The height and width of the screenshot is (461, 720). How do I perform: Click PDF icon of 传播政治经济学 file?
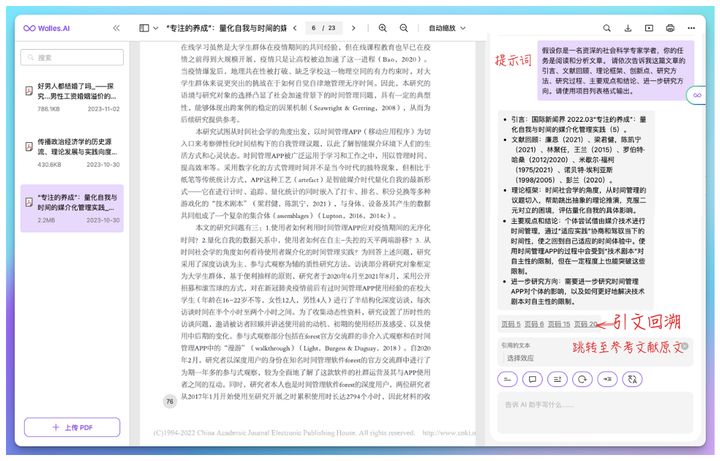29,146
